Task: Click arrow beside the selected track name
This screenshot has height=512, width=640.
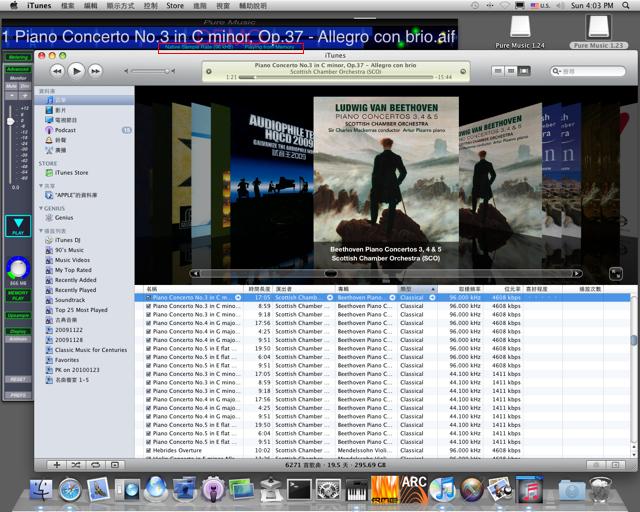Action: pos(238,298)
